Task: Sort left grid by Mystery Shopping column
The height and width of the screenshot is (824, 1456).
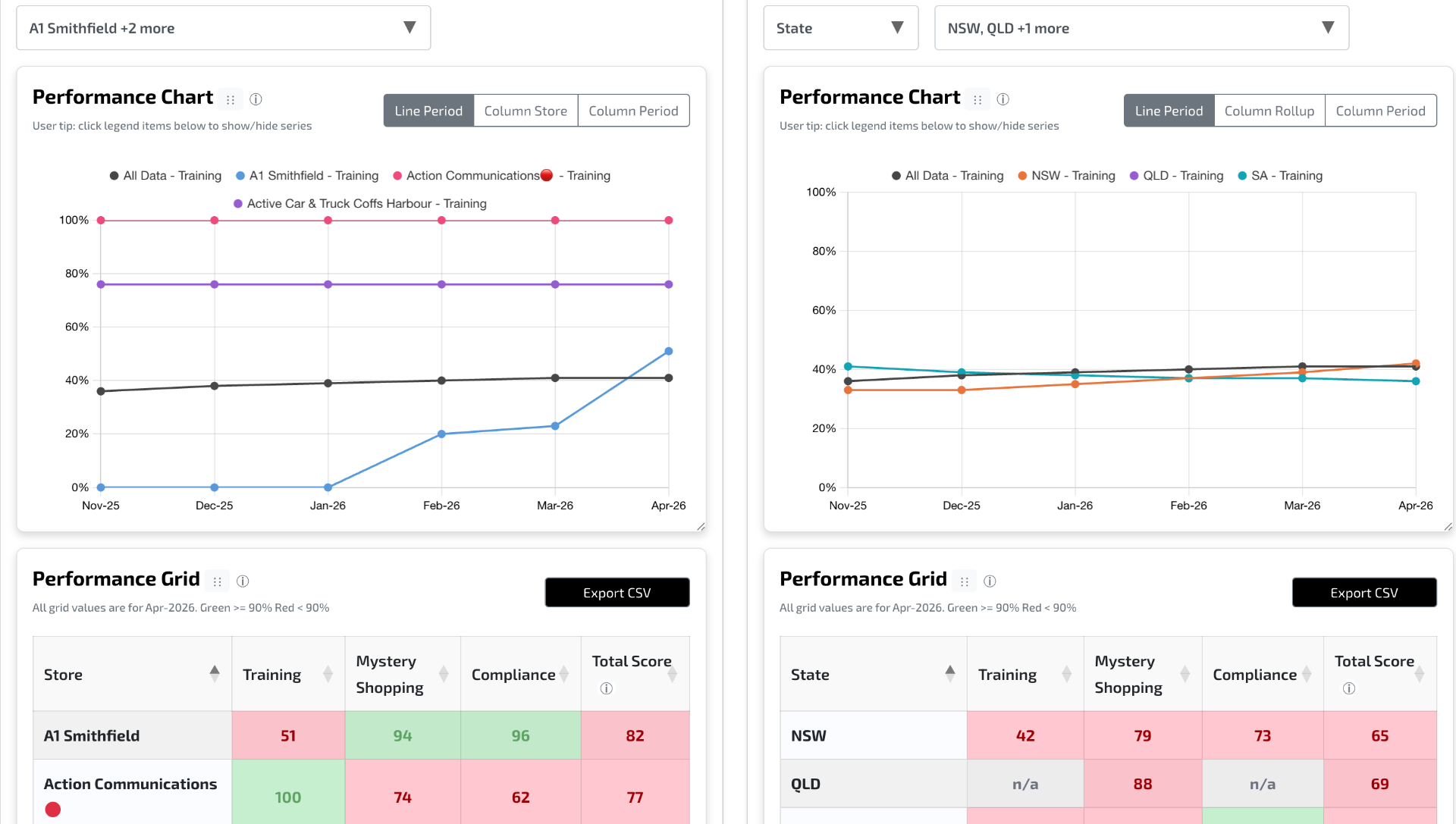Action: [x=444, y=674]
